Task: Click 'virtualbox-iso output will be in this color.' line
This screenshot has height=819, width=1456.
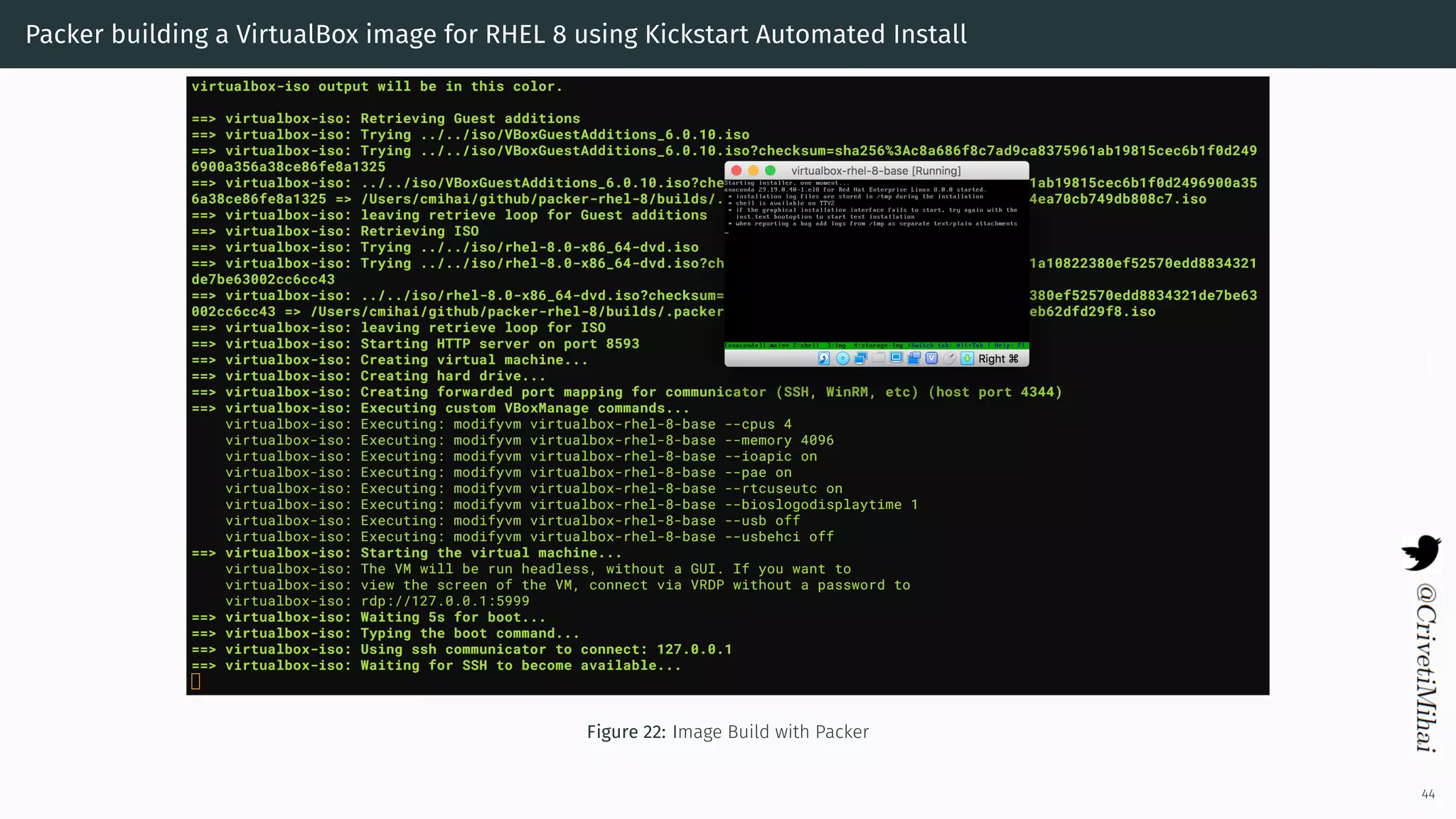Action: coord(377,87)
